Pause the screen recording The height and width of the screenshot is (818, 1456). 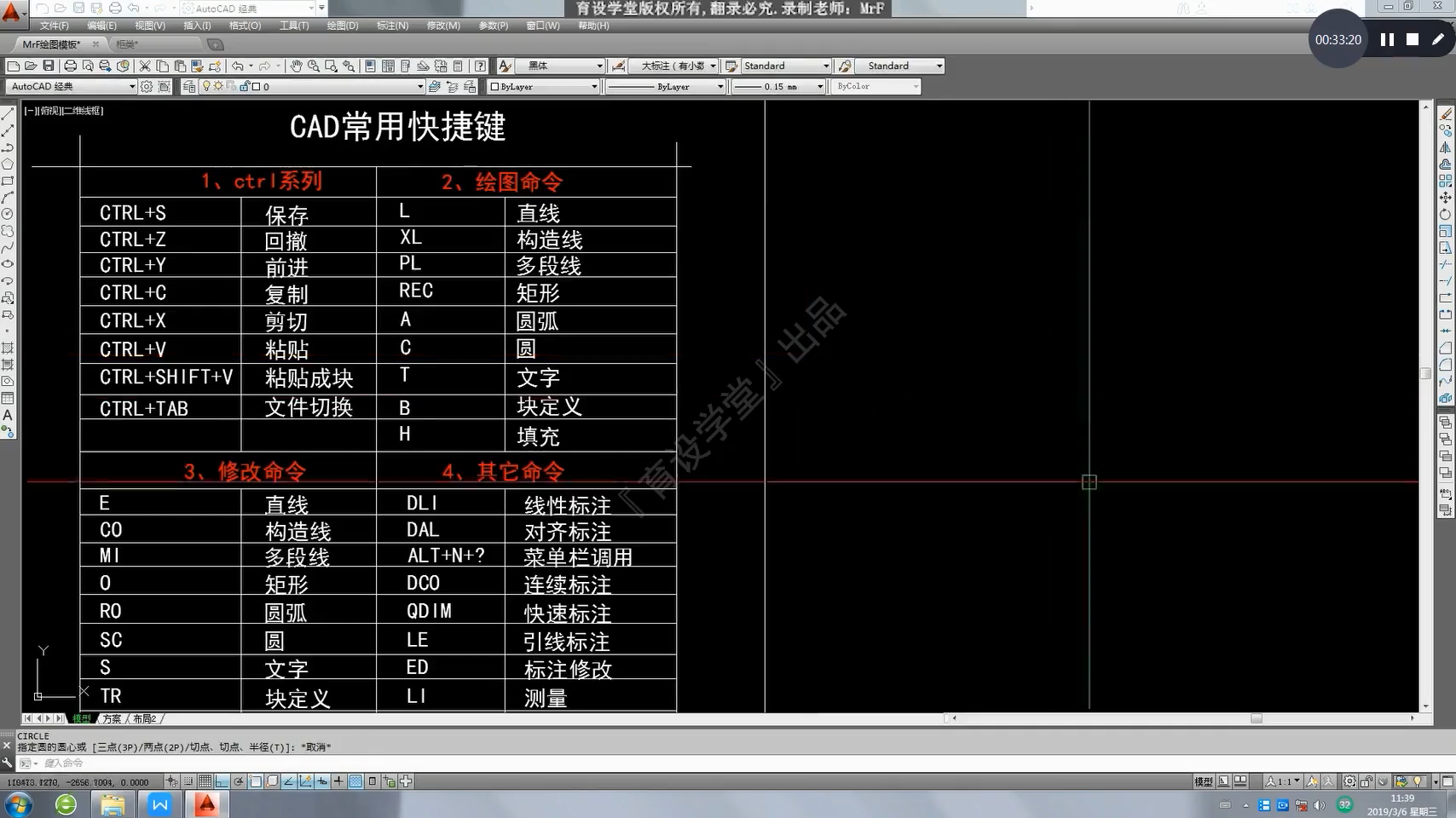(1387, 39)
